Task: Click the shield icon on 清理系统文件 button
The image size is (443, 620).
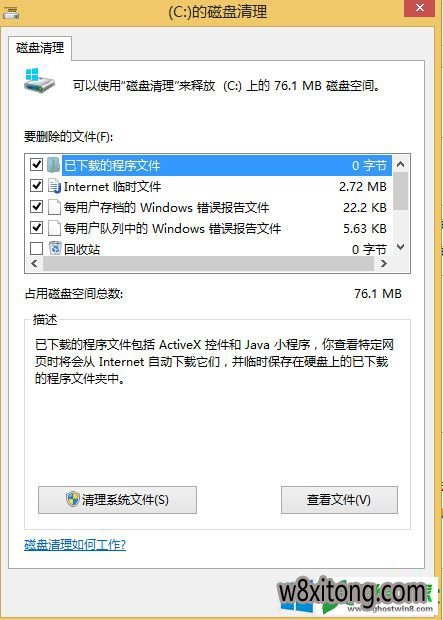Action: point(73,499)
